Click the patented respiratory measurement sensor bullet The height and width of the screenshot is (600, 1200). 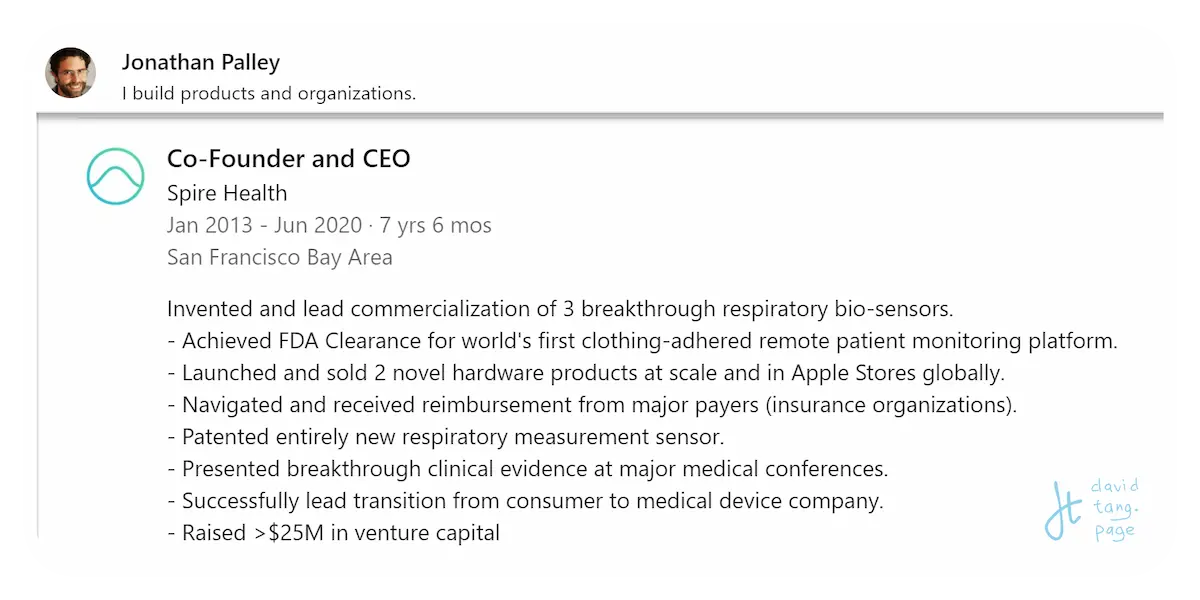[445, 437]
